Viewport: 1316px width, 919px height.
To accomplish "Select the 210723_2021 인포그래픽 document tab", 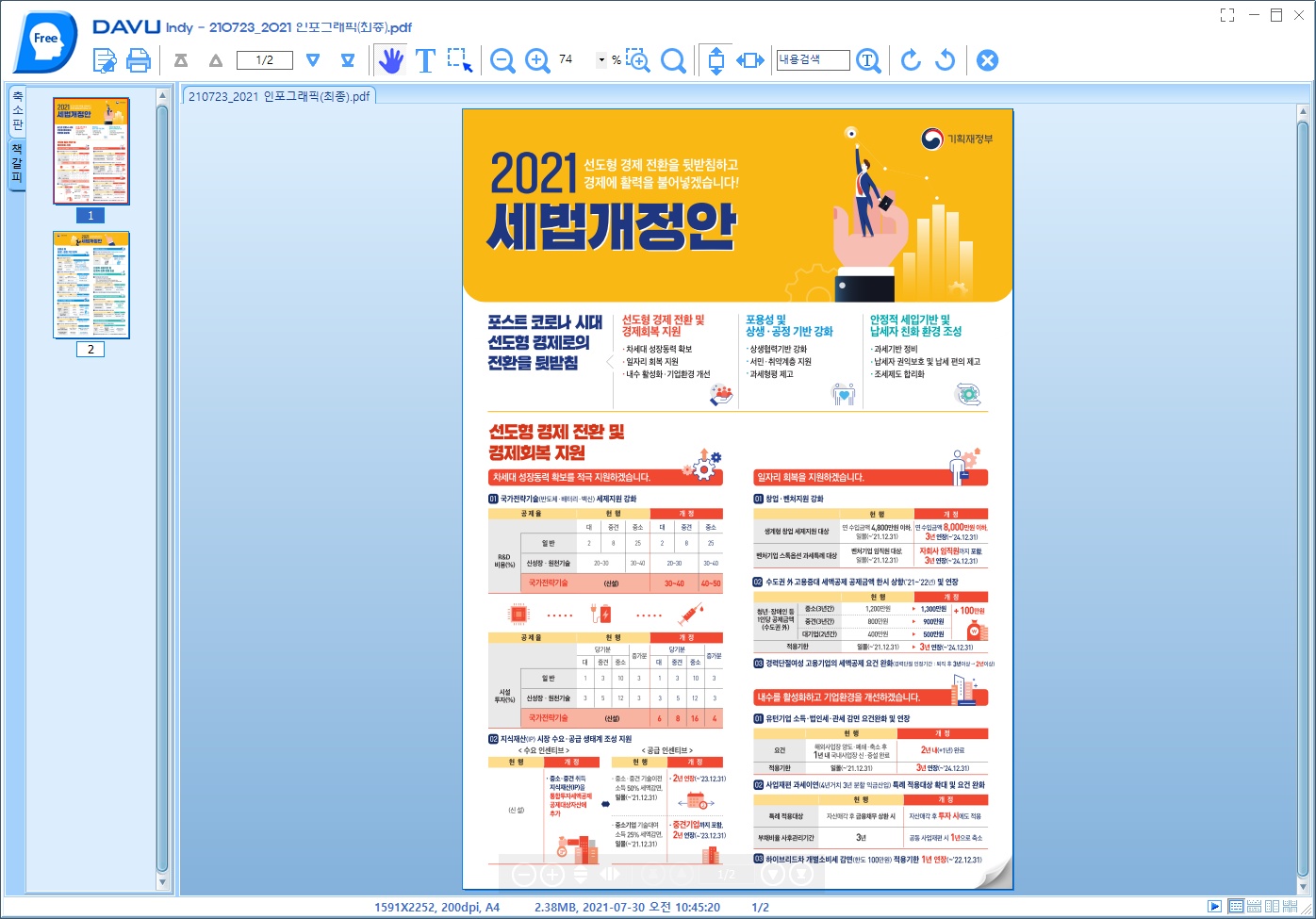I will [279, 96].
